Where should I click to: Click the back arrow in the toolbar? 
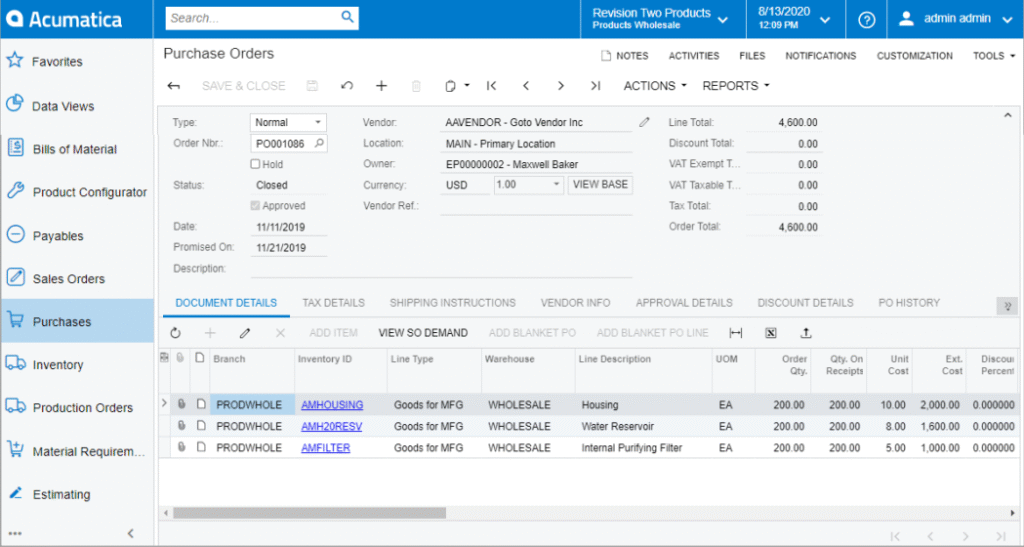[174, 86]
